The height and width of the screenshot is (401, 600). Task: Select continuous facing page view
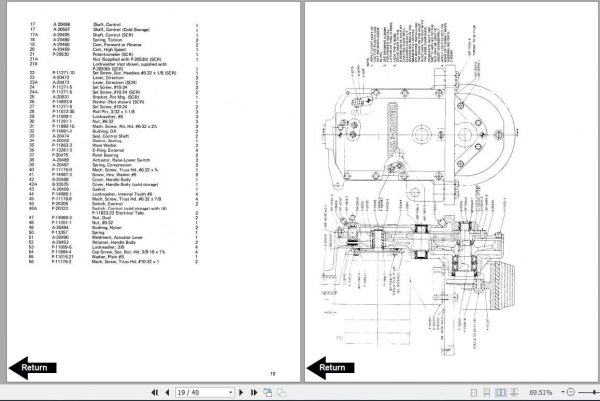coord(514,393)
